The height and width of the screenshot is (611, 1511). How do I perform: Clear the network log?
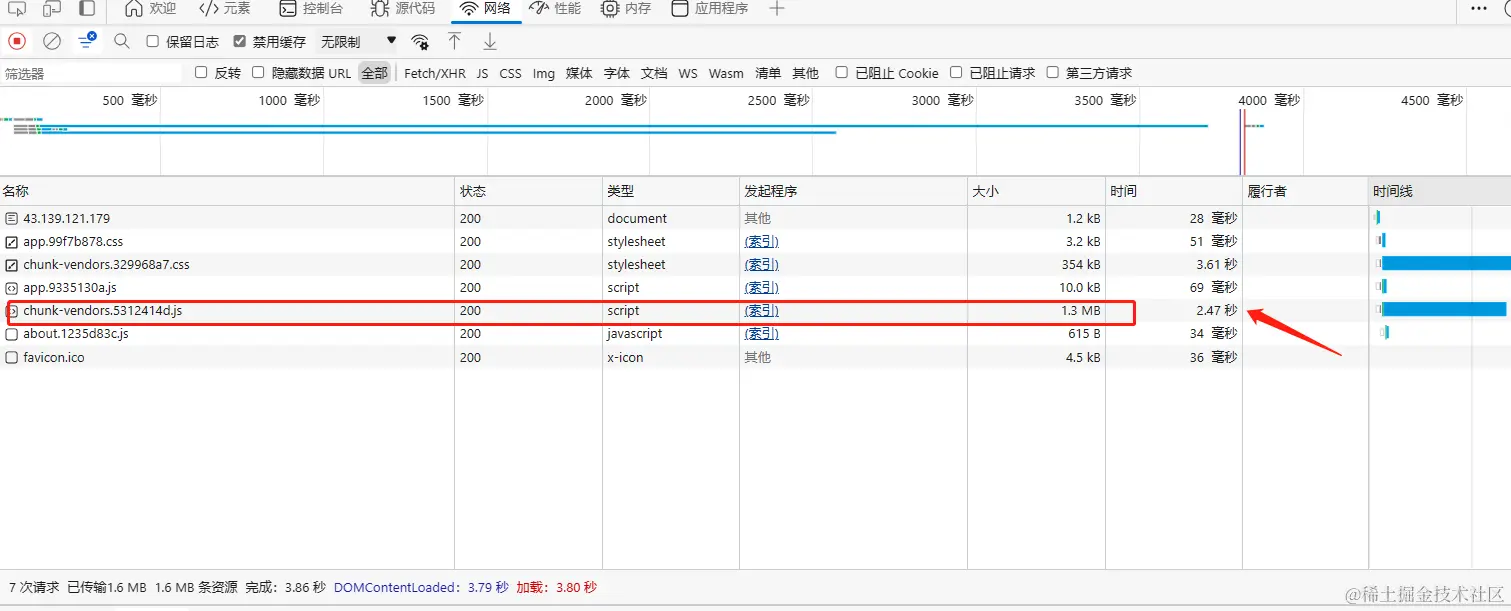[52, 41]
